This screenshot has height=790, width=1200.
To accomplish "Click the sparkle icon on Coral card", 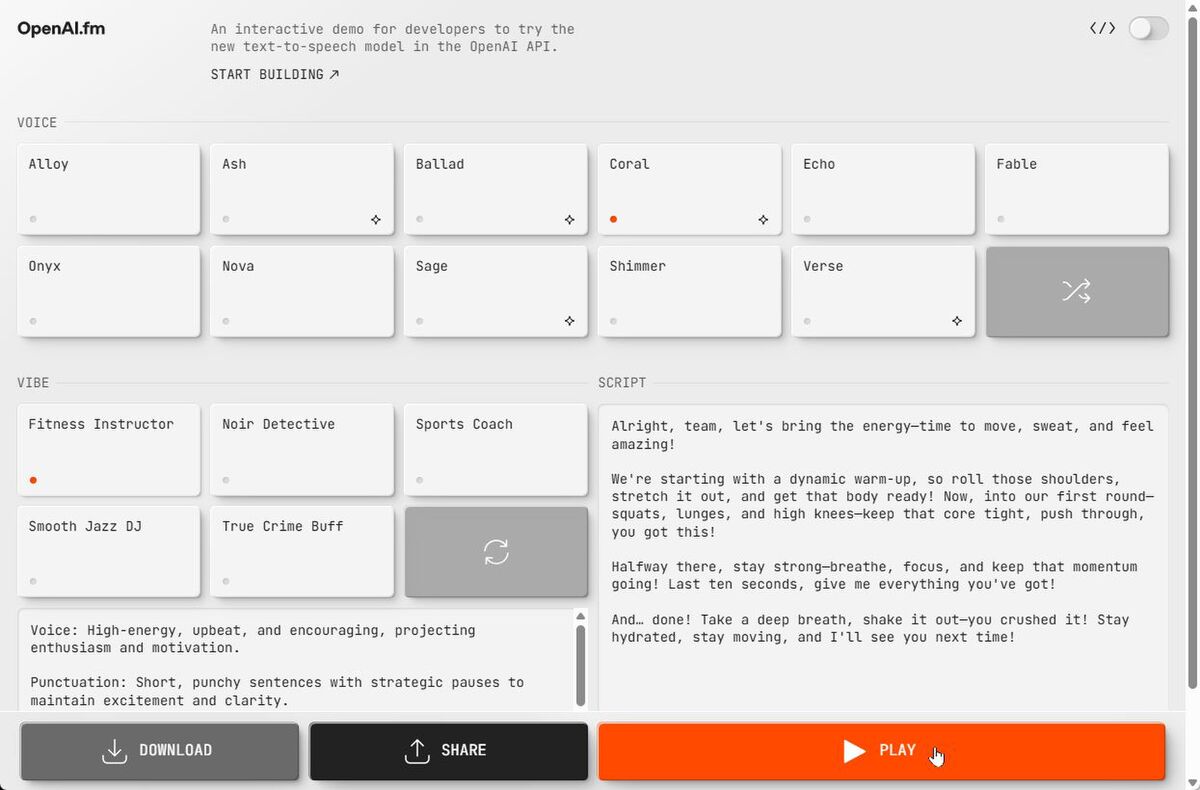I will coord(763,219).
